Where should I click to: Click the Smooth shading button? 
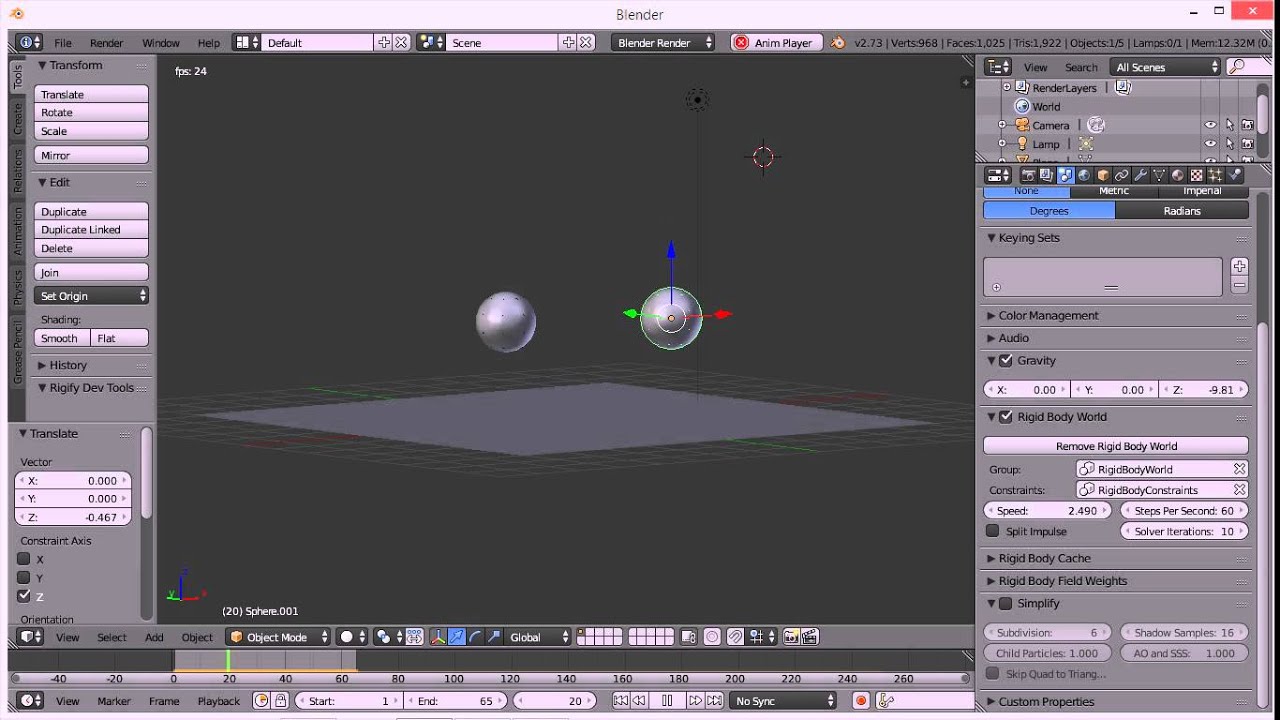click(62, 338)
